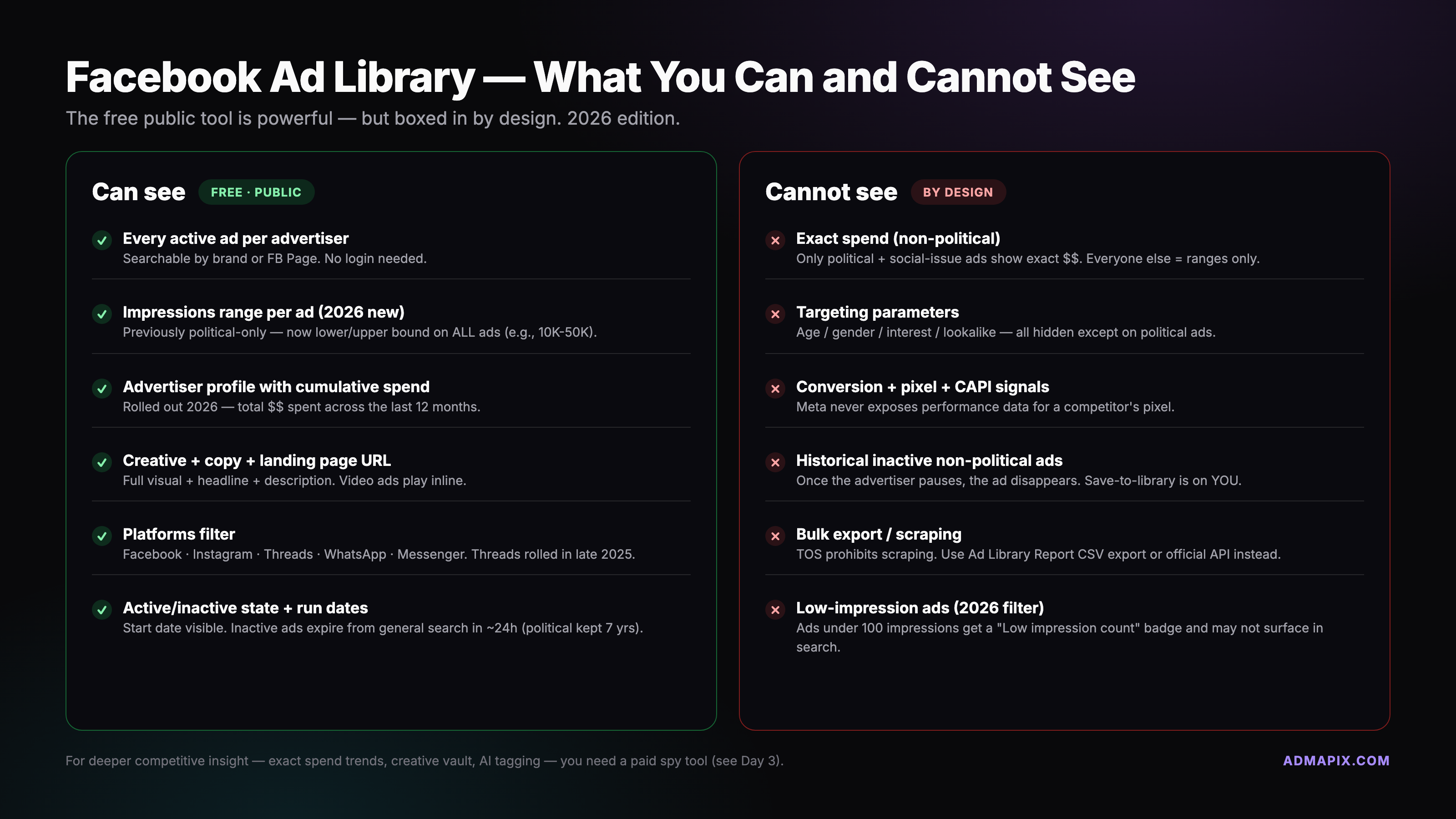1456x819 pixels.
Task: Open the ADMAPIX.COM link
Action: point(1335,760)
